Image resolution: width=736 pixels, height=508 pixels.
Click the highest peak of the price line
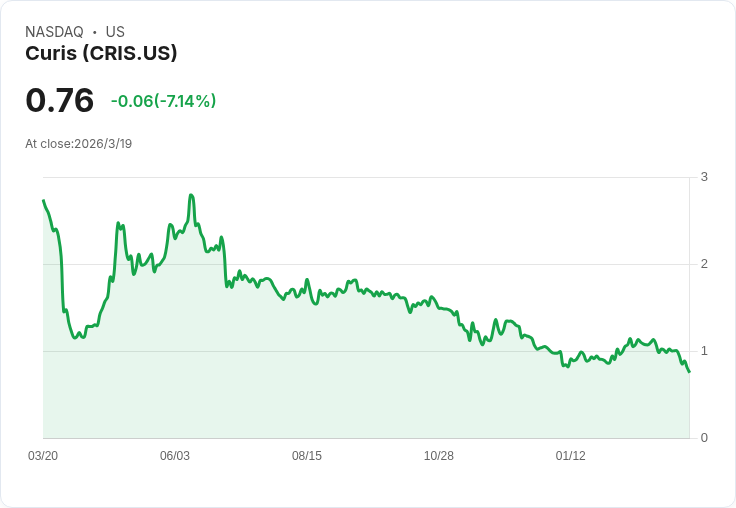(190, 195)
